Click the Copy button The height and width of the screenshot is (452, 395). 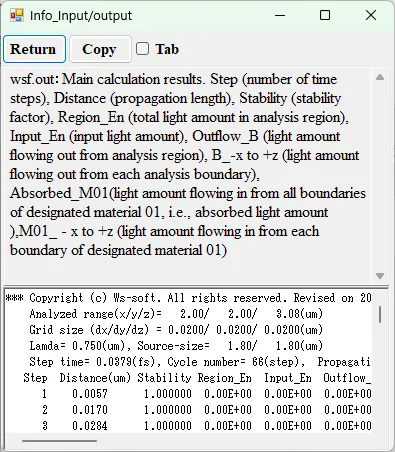pos(100,49)
